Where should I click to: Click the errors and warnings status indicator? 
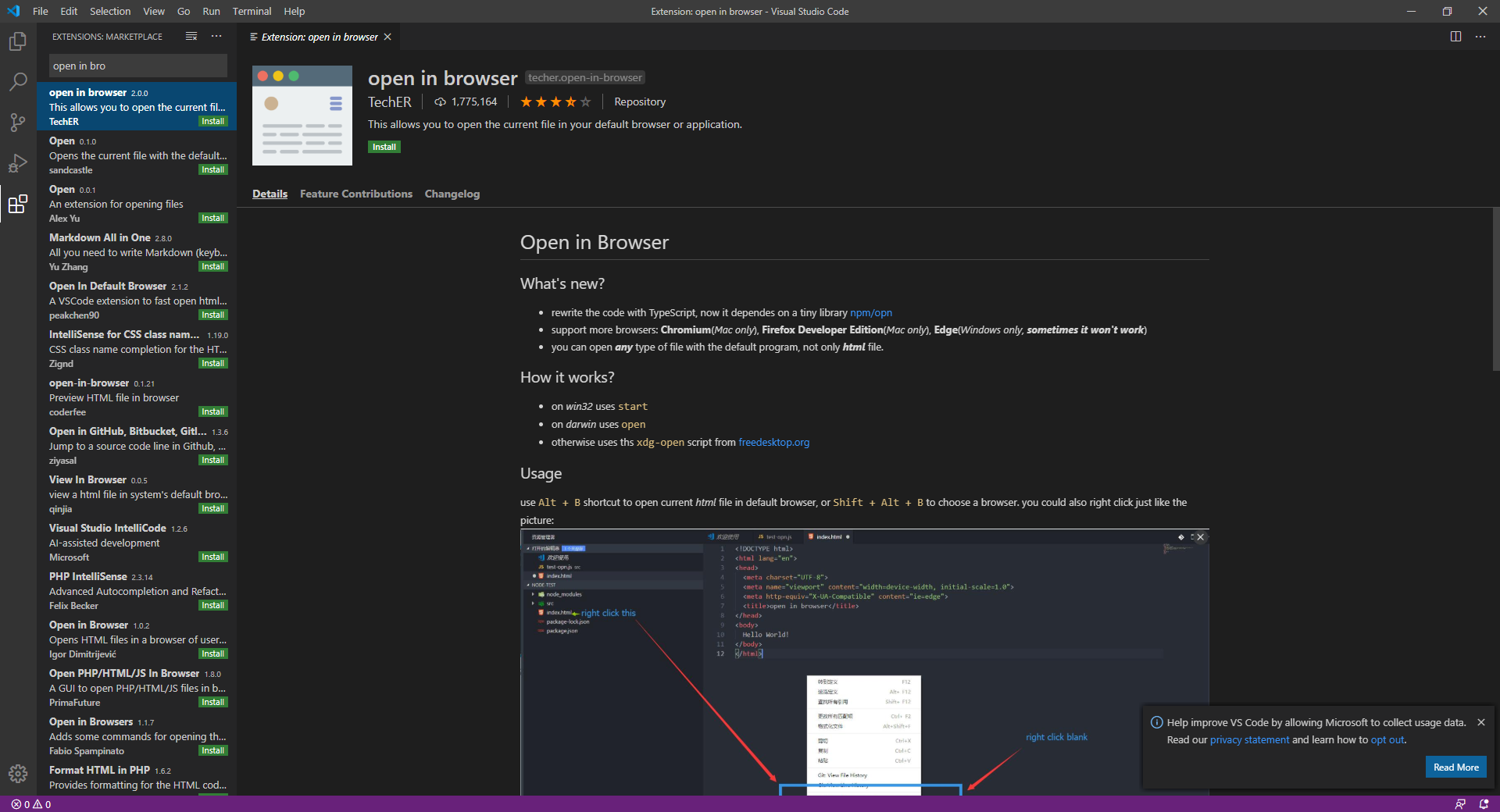[x=31, y=804]
